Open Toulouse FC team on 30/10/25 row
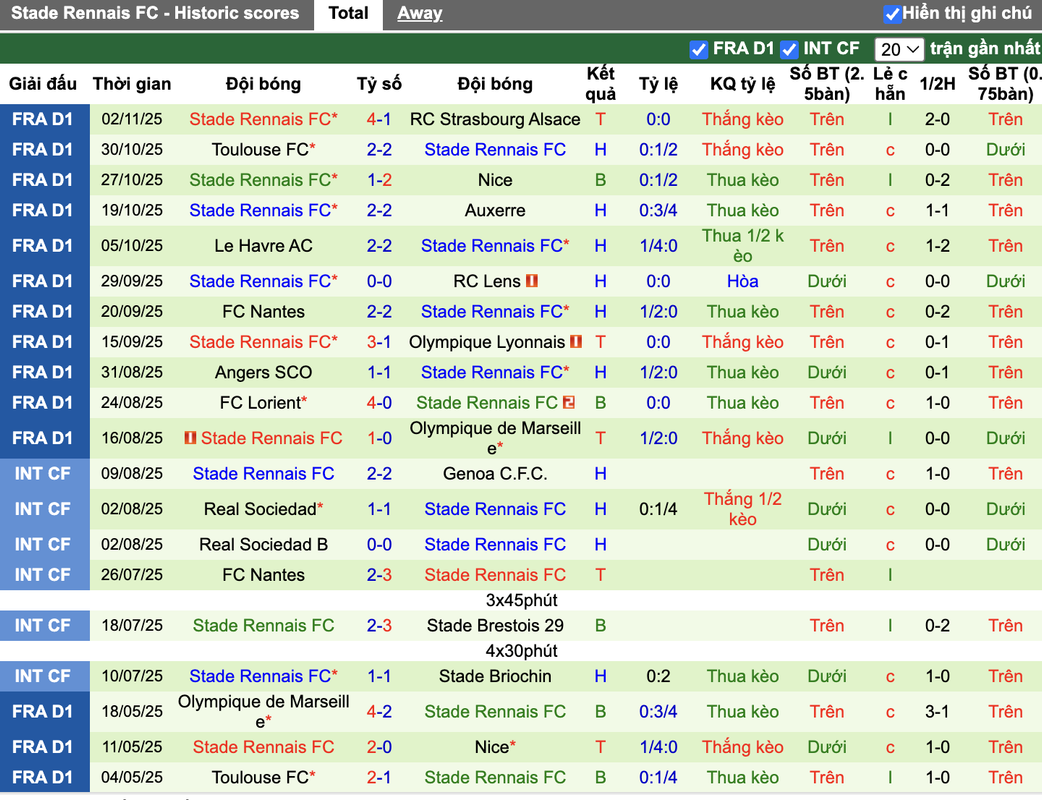Screen dimensions: 1042x800 260,150
